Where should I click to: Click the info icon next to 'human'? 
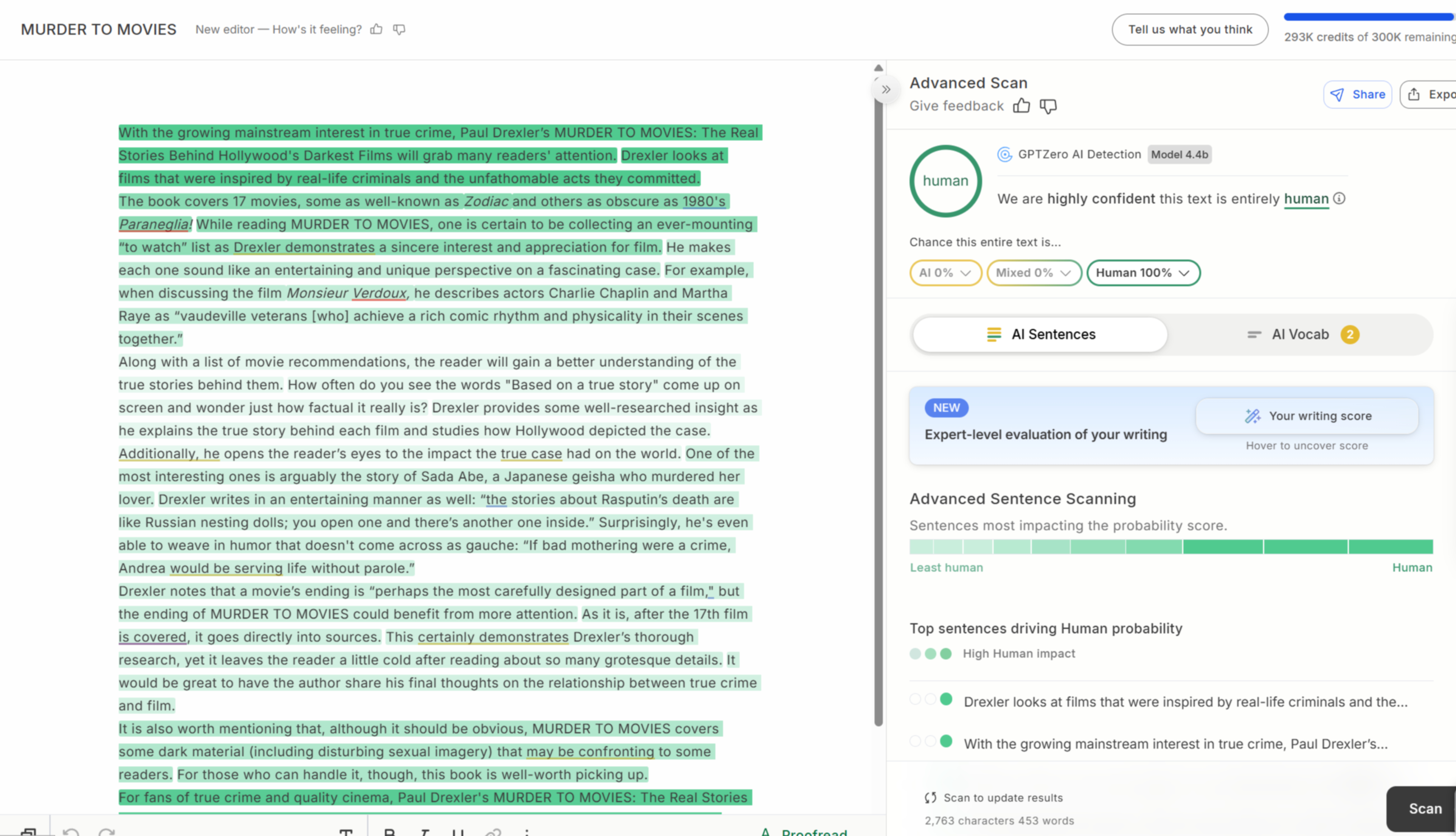pyautogui.click(x=1339, y=199)
